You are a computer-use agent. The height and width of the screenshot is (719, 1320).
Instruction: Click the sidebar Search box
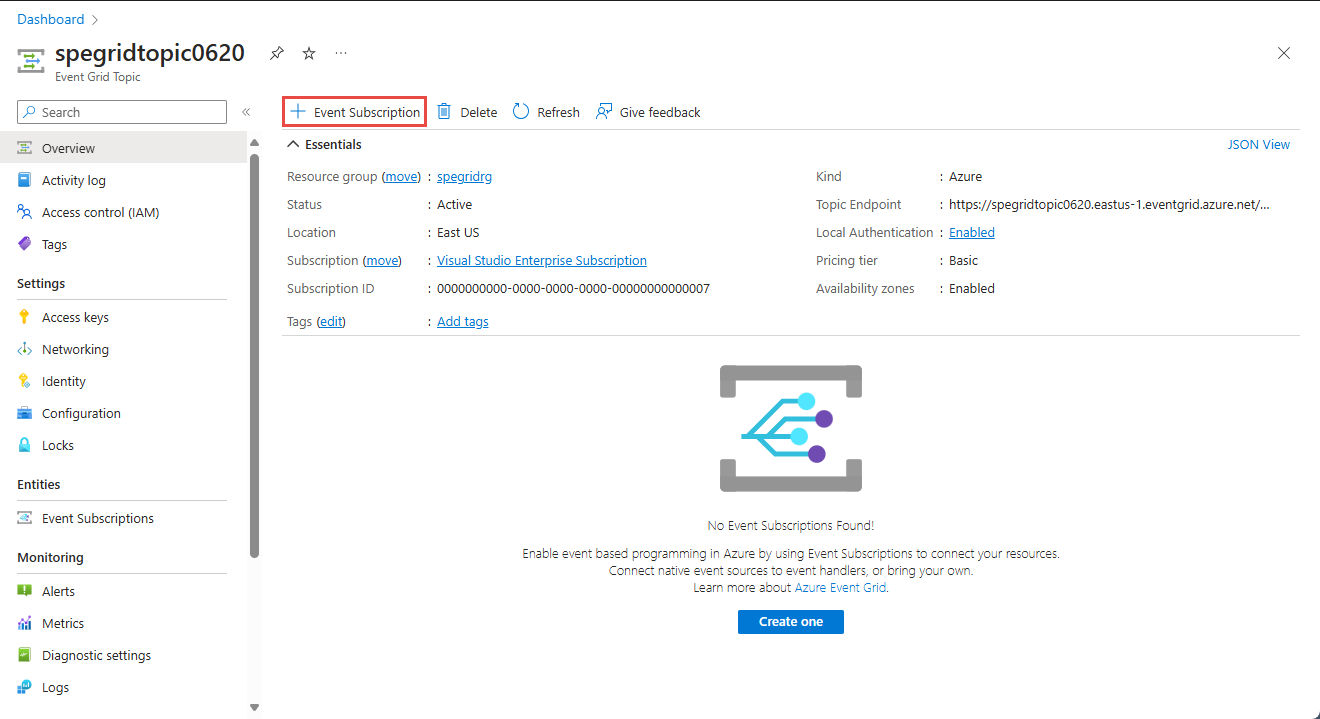coord(122,112)
